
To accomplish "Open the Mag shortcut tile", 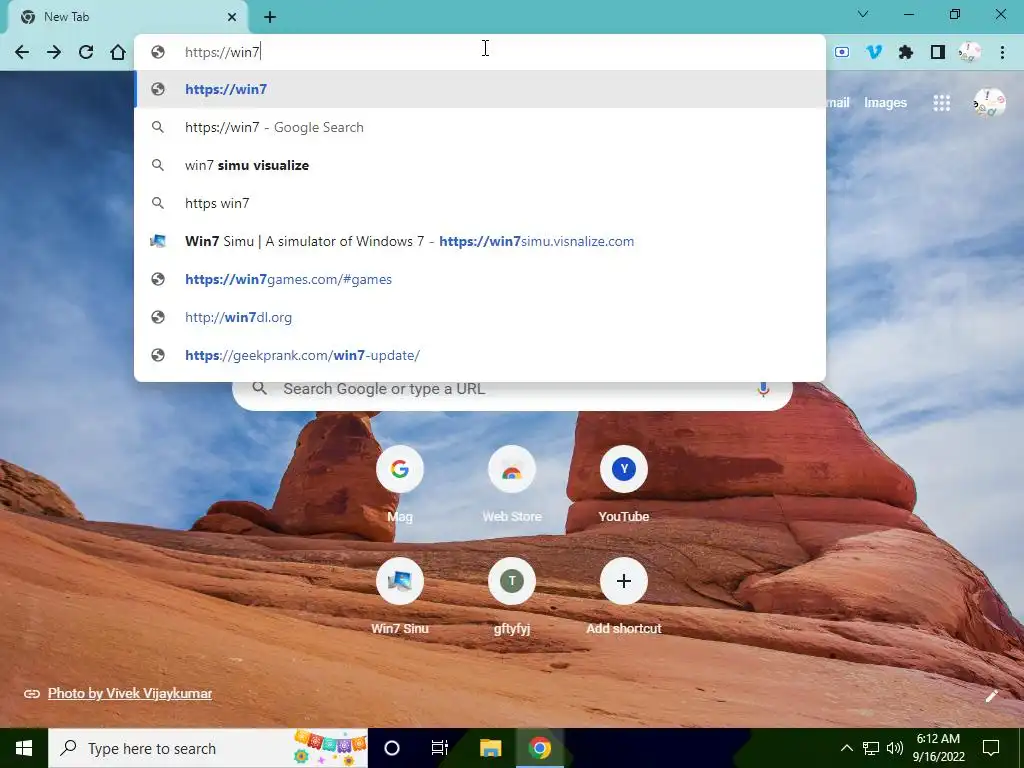I will tap(400, 485).
